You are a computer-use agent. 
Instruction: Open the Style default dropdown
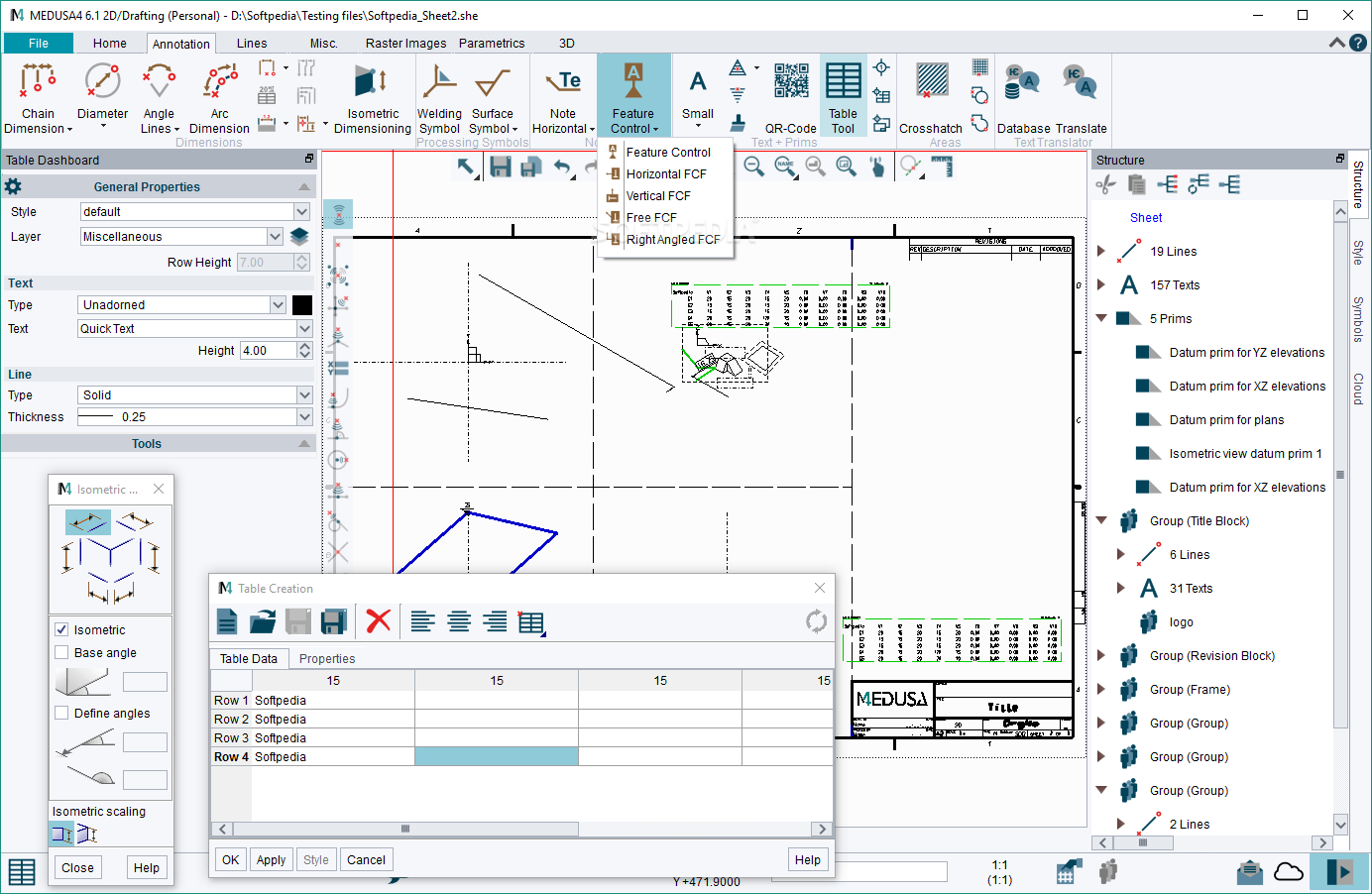pyautogui.click(x=302, y=212)
